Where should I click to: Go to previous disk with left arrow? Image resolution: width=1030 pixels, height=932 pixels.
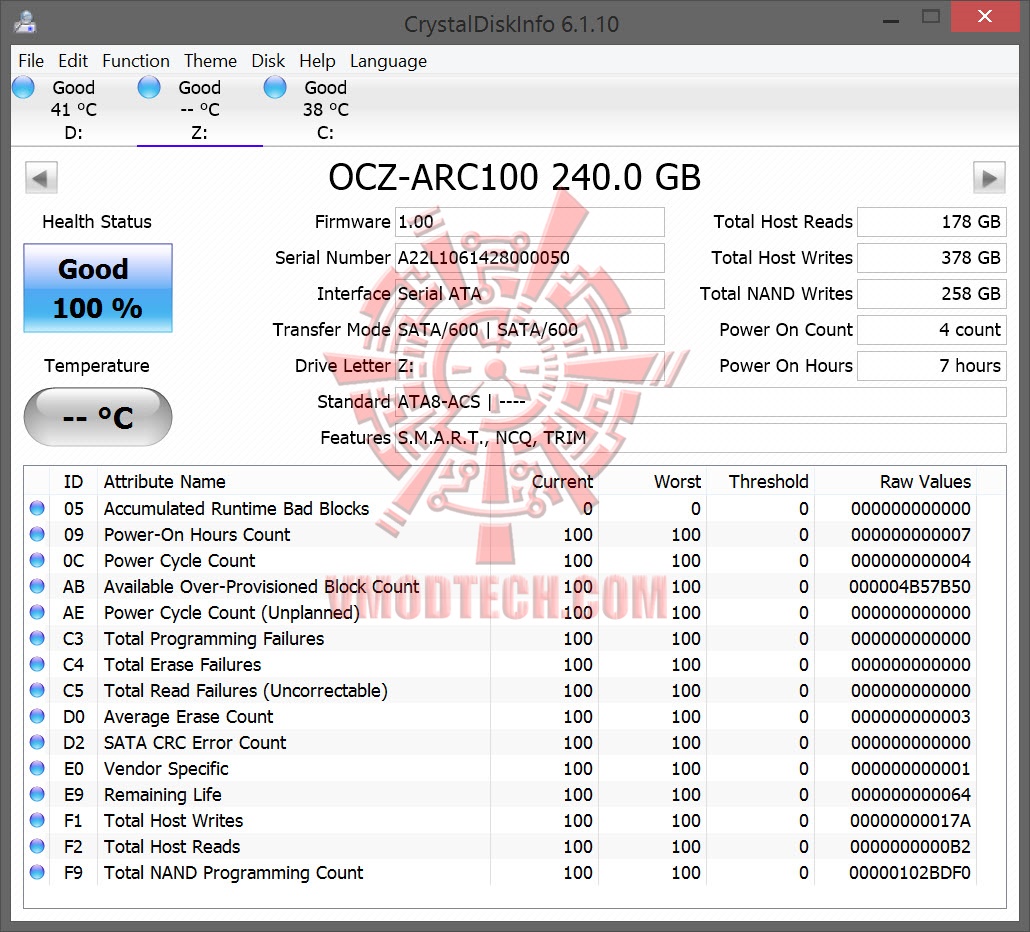[x=41, y=177]
